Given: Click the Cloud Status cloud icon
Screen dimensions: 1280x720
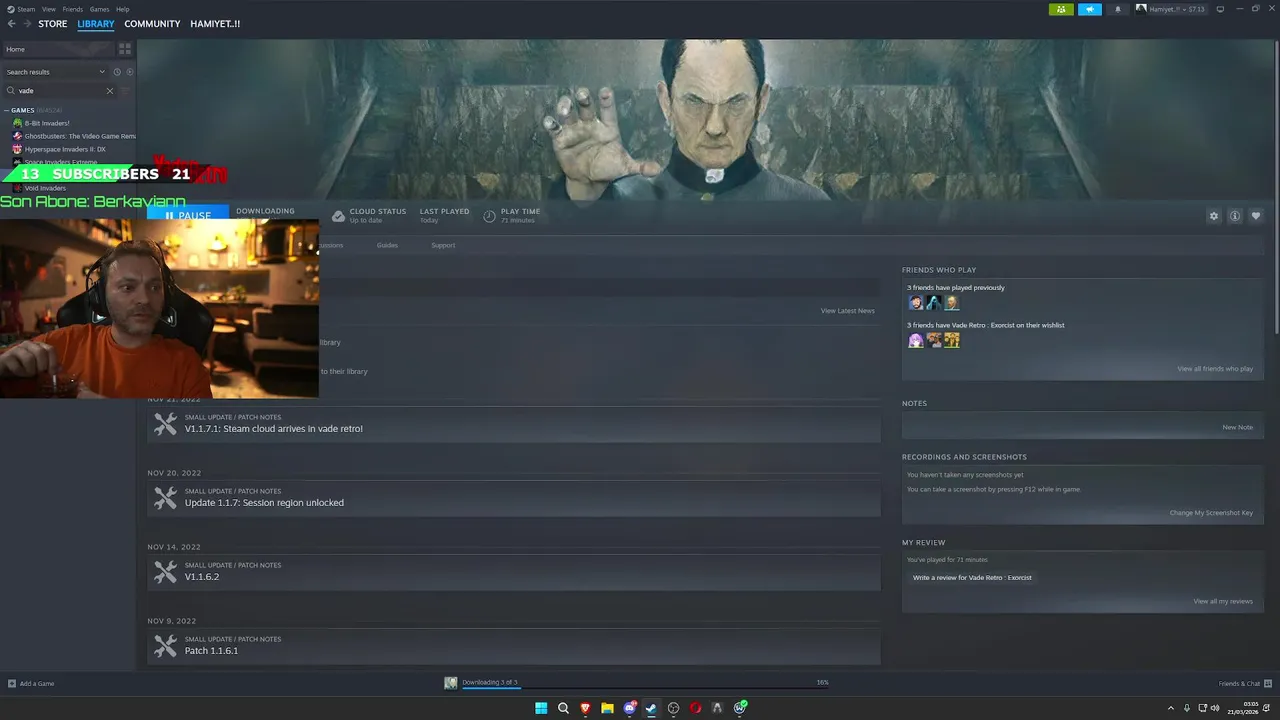Looking at the screenshot, I should (338, 216).
